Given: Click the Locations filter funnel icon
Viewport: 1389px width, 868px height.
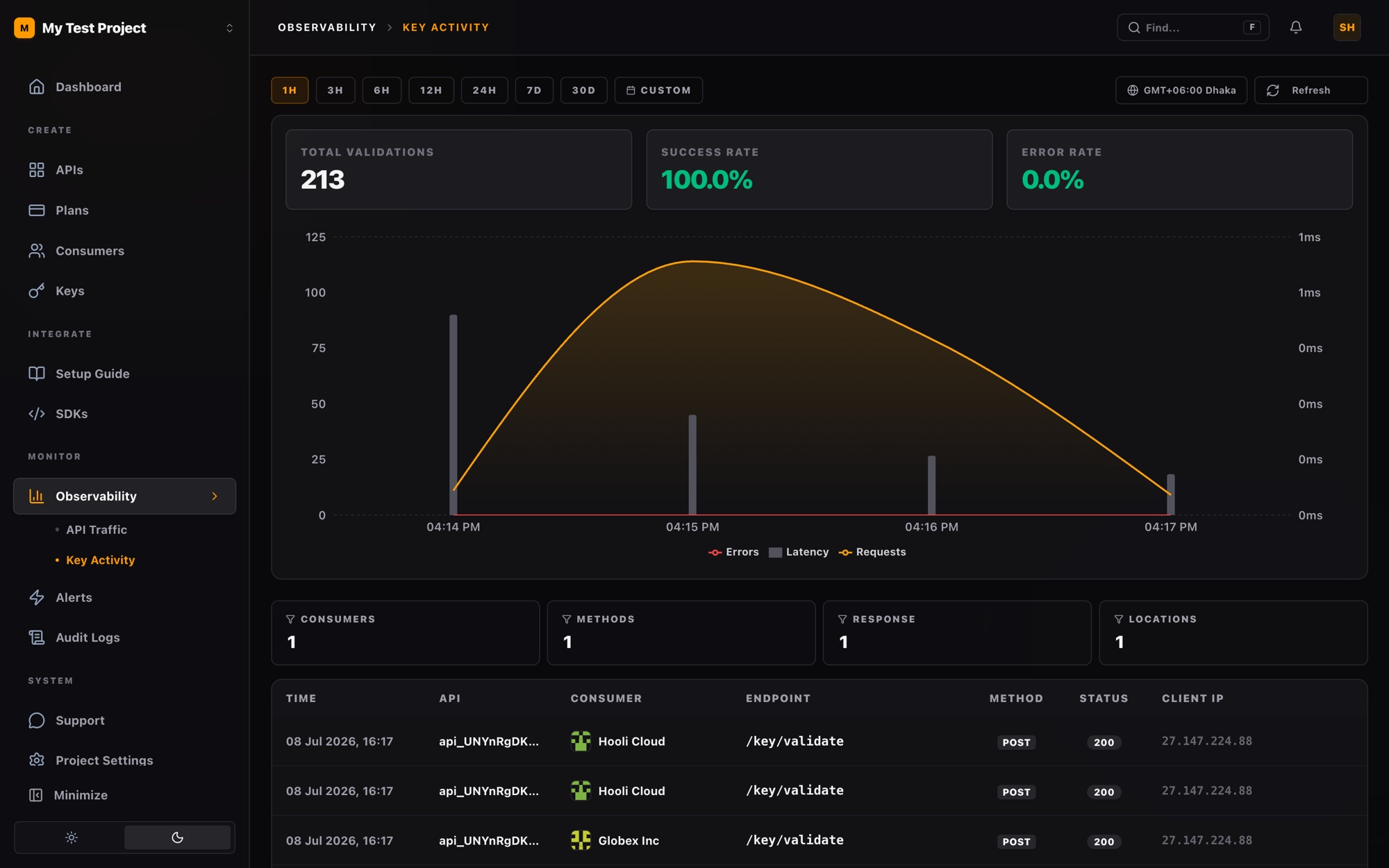Looking at the screenshot, I should (1119, 619).
